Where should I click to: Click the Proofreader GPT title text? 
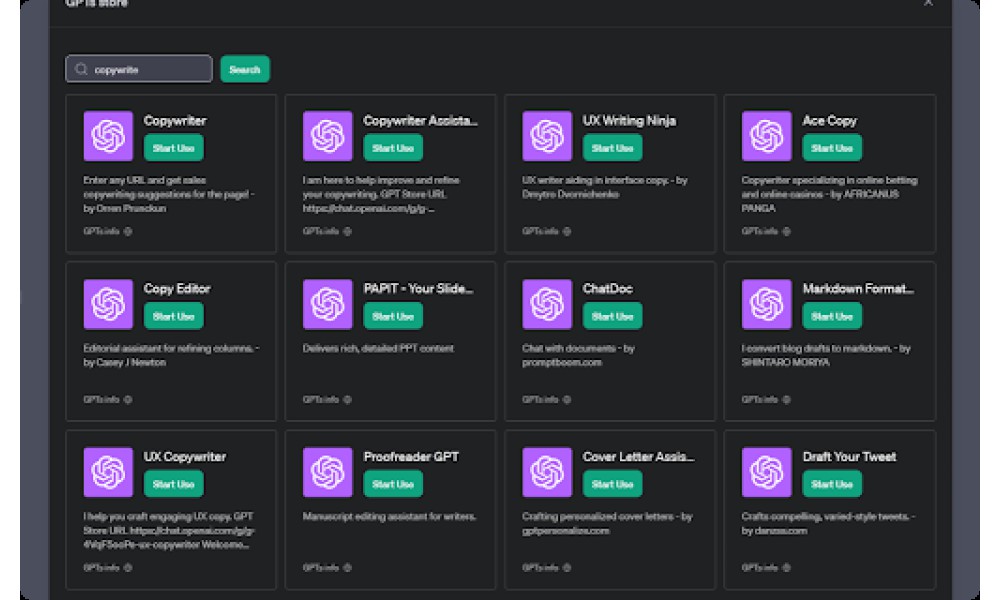(x=411, y=457)
